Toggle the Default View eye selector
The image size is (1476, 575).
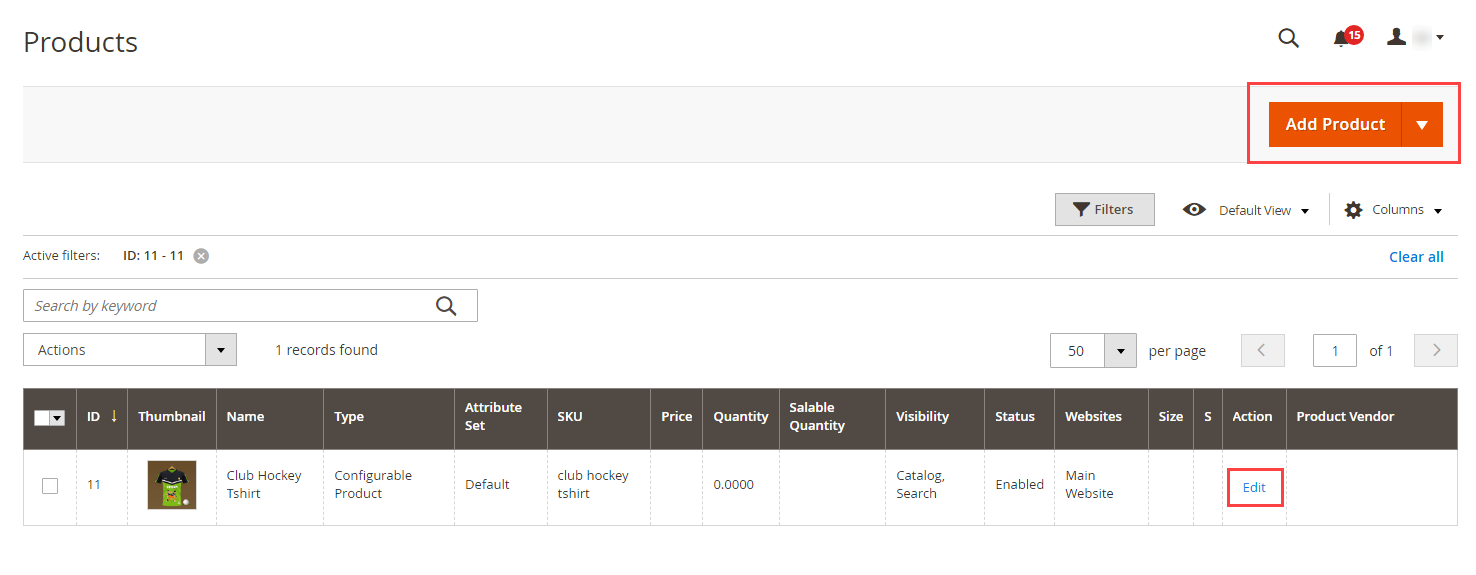tap(1246, 210)
